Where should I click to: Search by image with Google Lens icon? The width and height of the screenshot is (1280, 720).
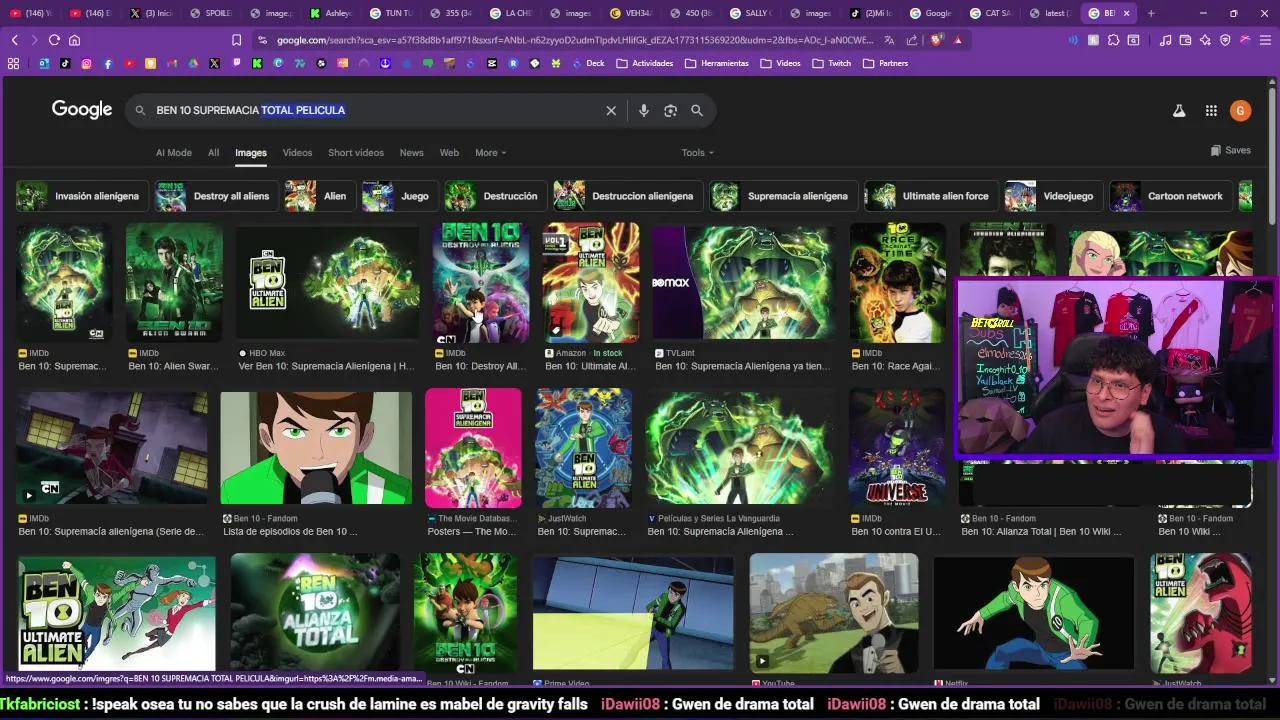click(x=670, y=110)
